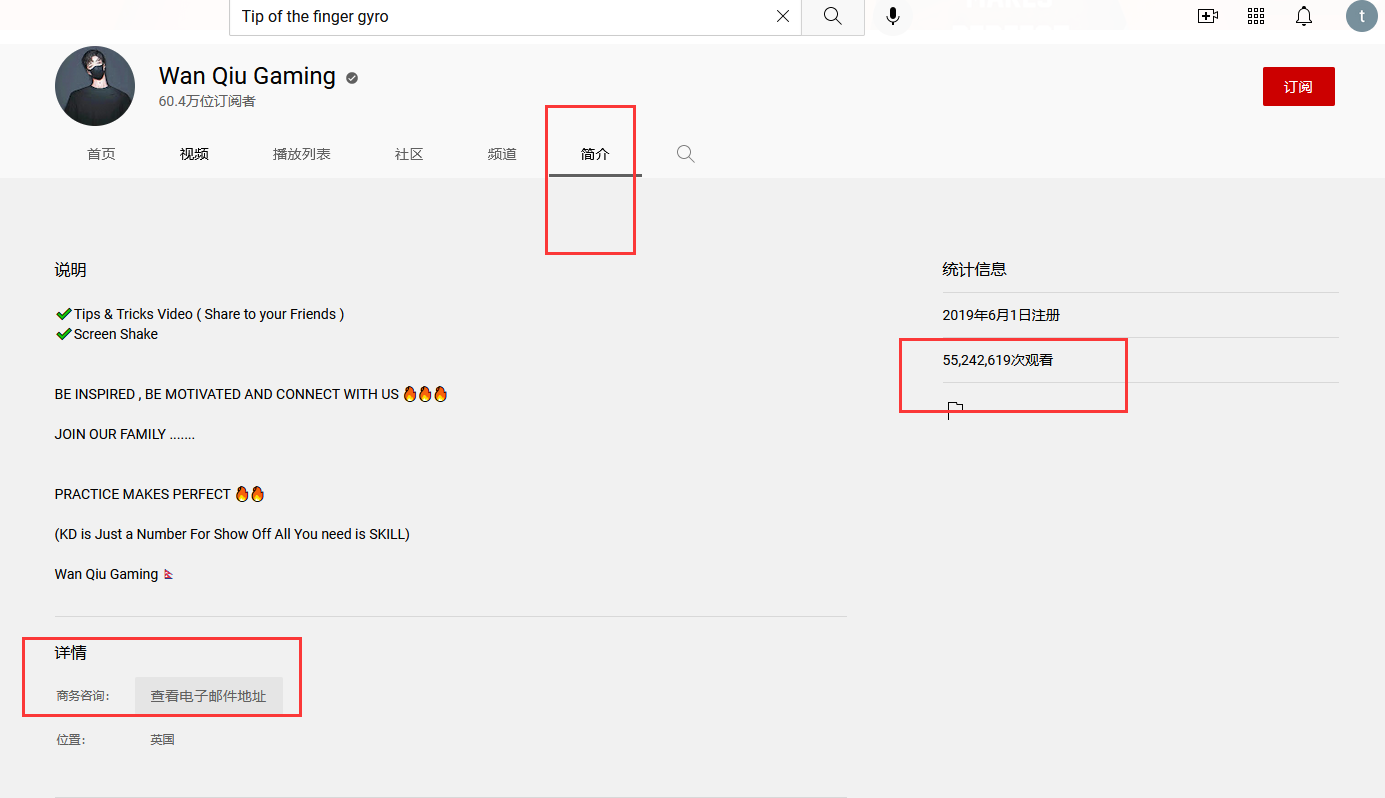
Task: Select the 社区 tab
Action: pos(409,154)
